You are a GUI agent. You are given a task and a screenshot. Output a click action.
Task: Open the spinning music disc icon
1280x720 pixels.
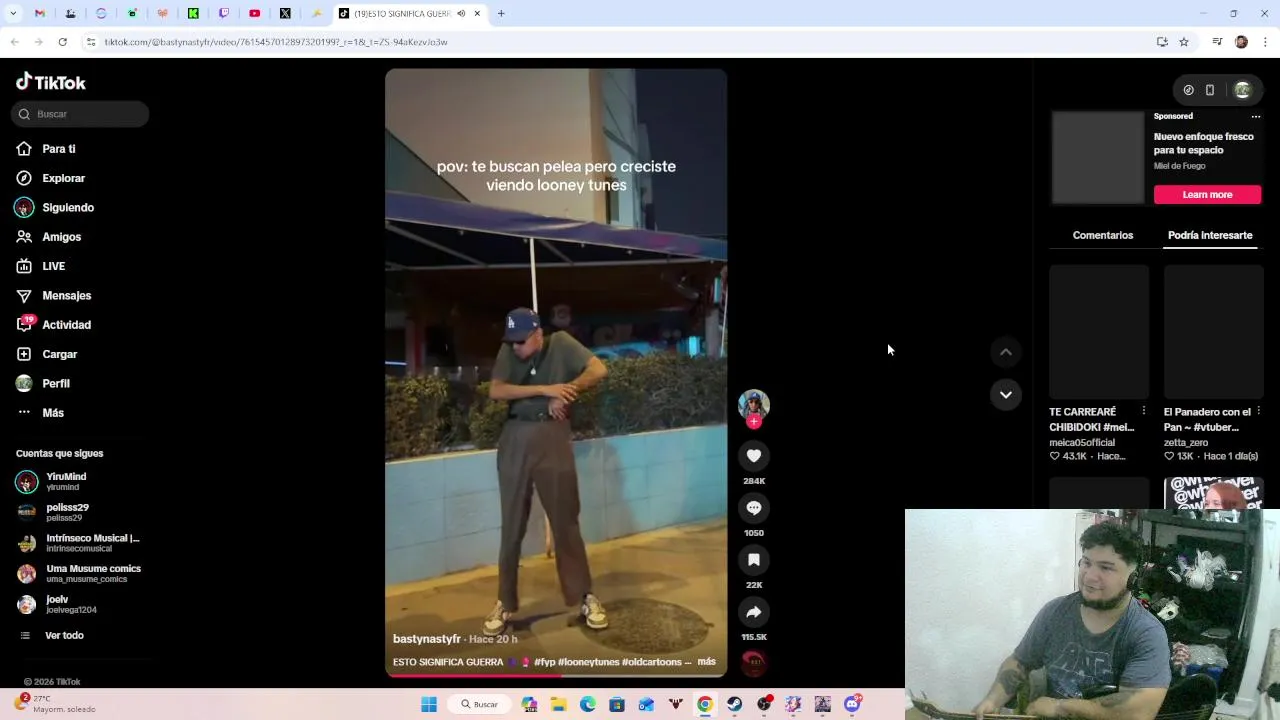(754, 662)
